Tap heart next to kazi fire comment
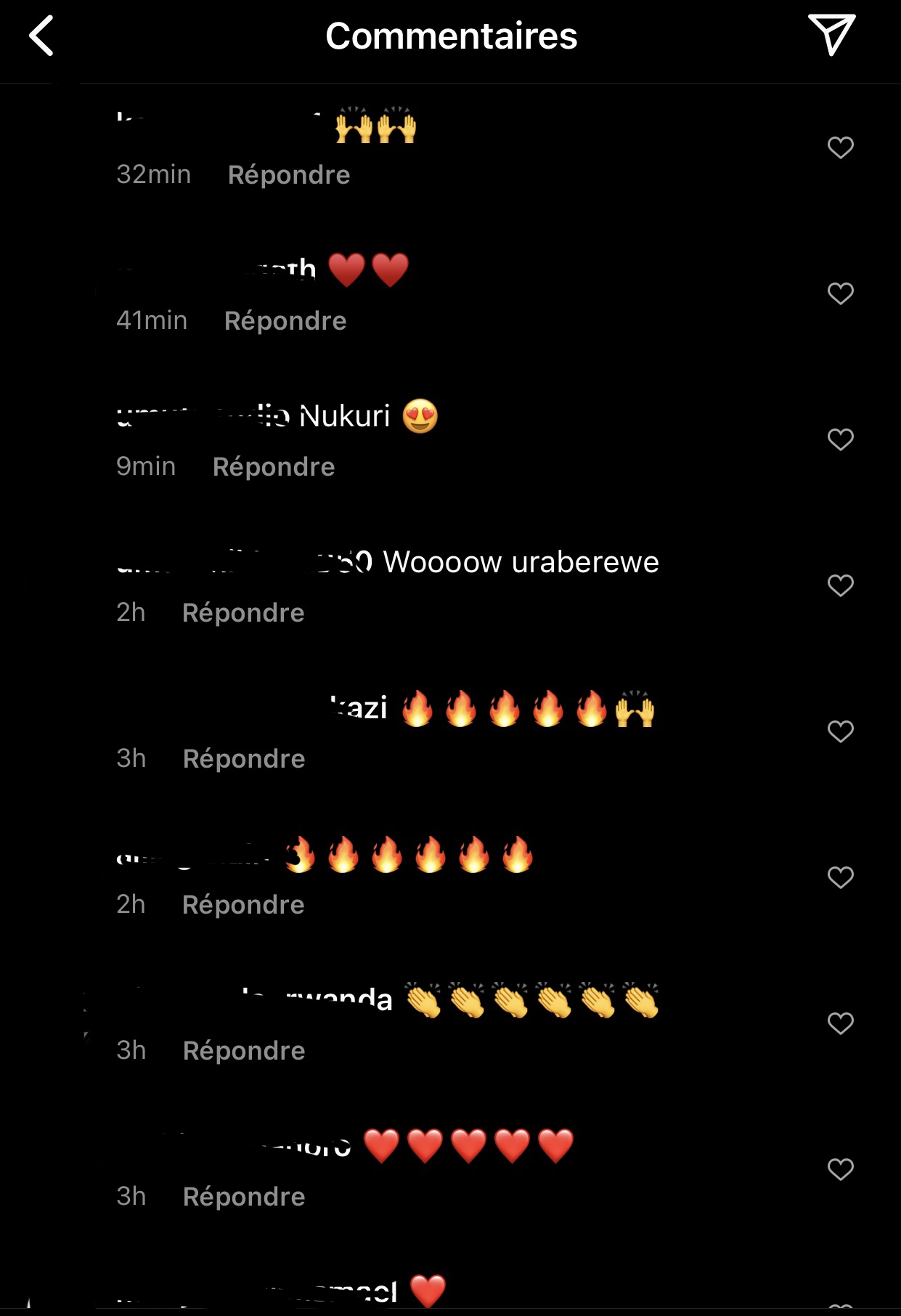This screenshot has height=1316, width=901. 840,731
